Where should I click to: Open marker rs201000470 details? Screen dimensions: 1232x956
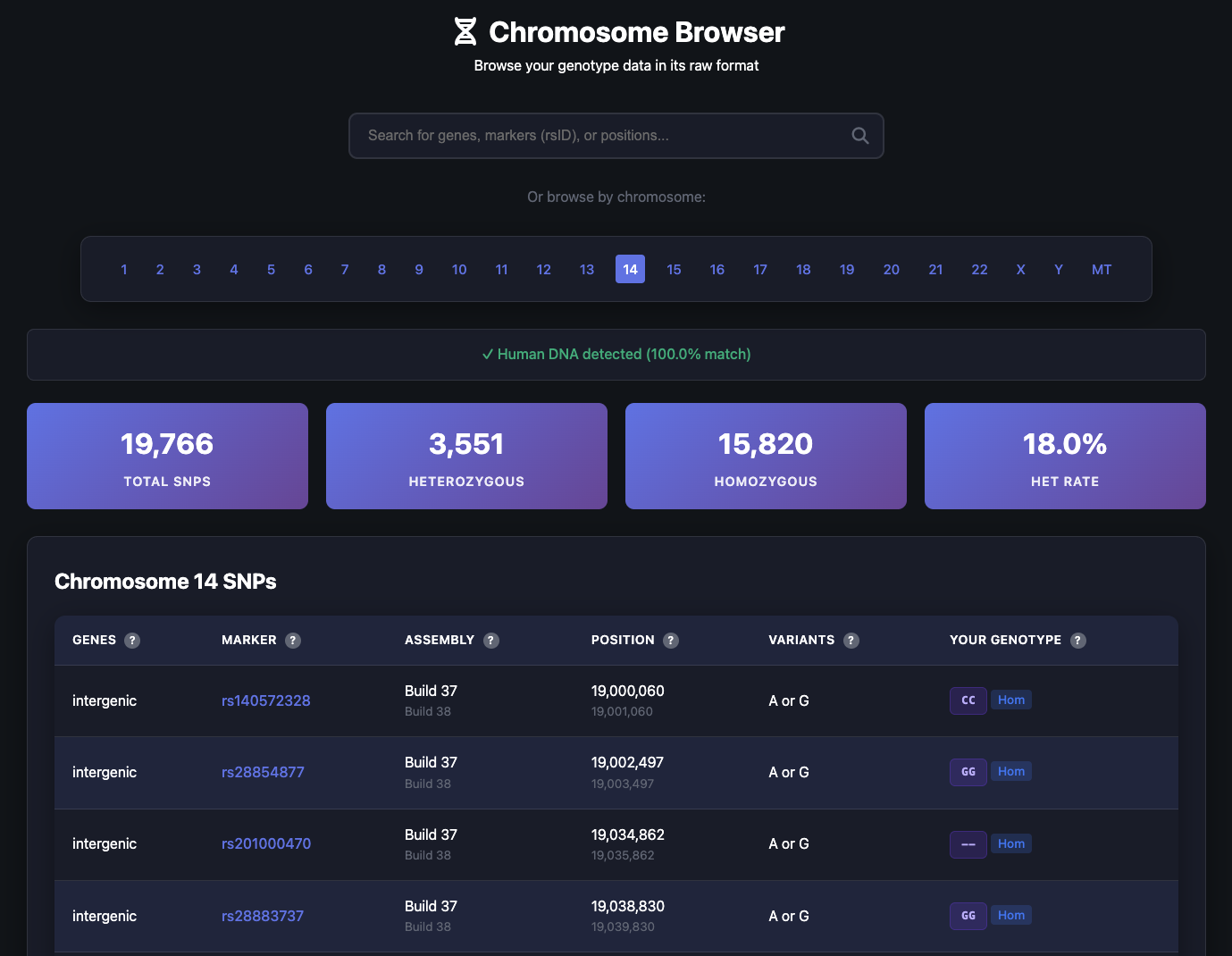coord(266,843)
